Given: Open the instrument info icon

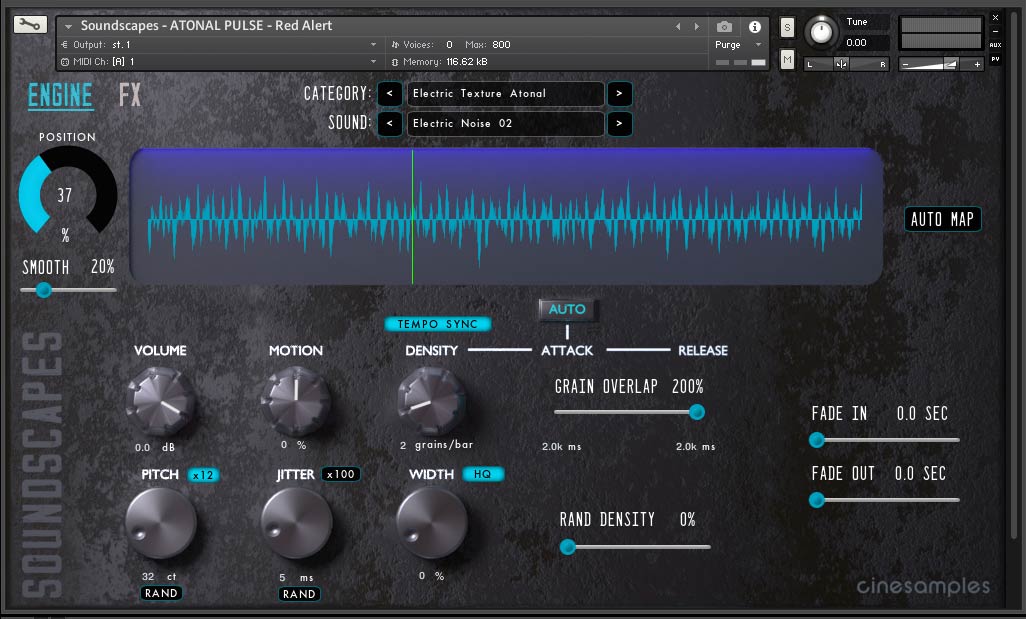Looking at the screenshot, I should click(x=754, y=27).
